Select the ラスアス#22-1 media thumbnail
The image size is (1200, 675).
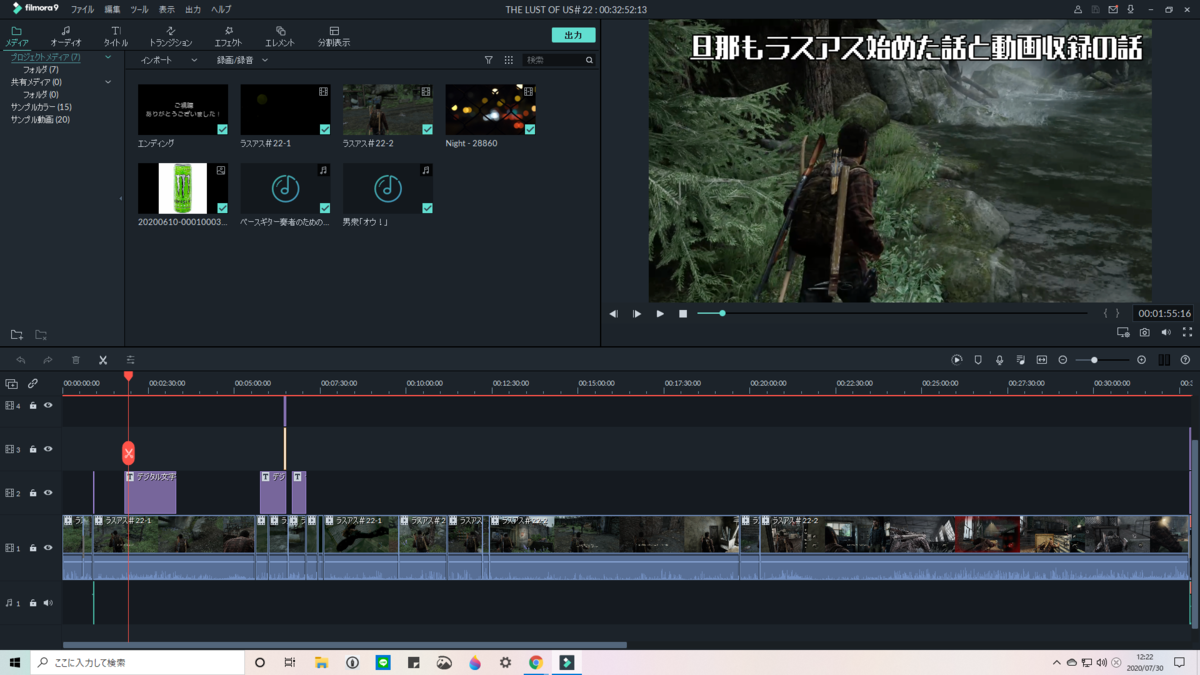285,109
